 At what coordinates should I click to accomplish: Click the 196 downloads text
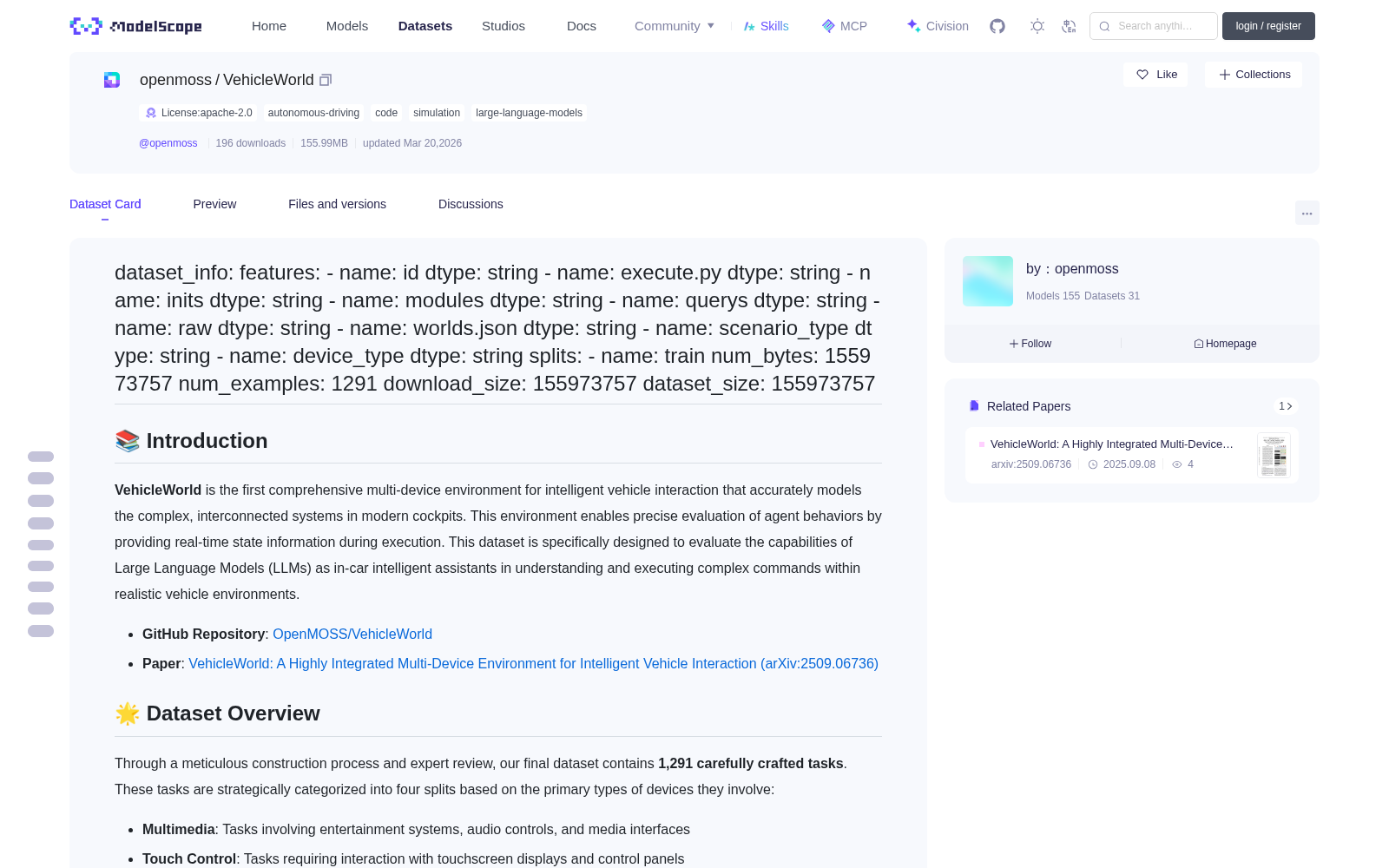[251, 143]
